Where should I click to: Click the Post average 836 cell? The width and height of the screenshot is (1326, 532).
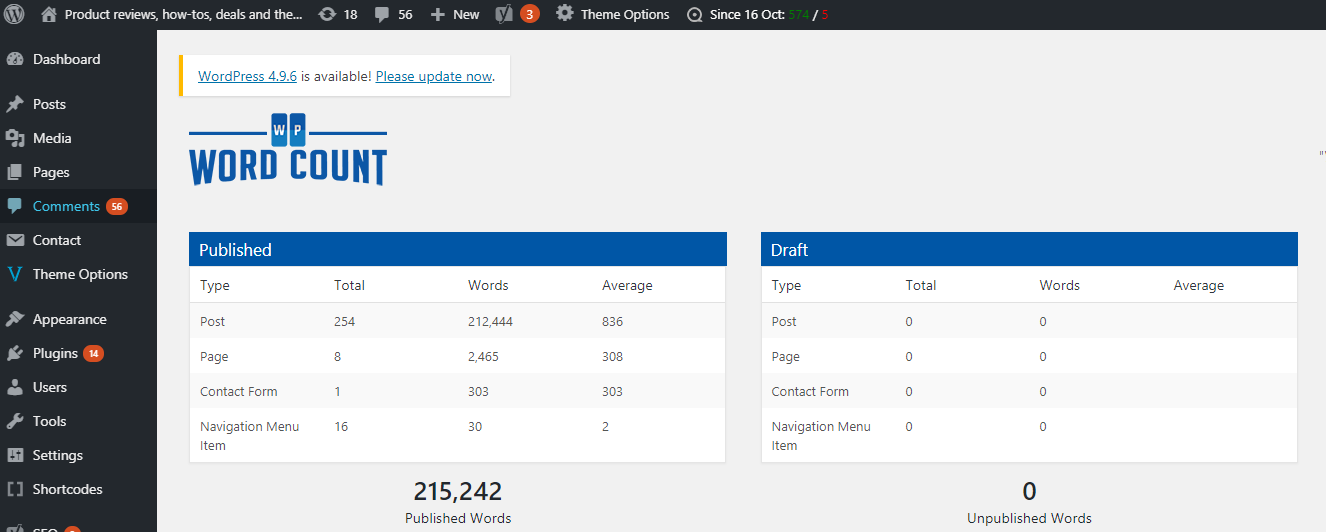(x=613, y=321)
